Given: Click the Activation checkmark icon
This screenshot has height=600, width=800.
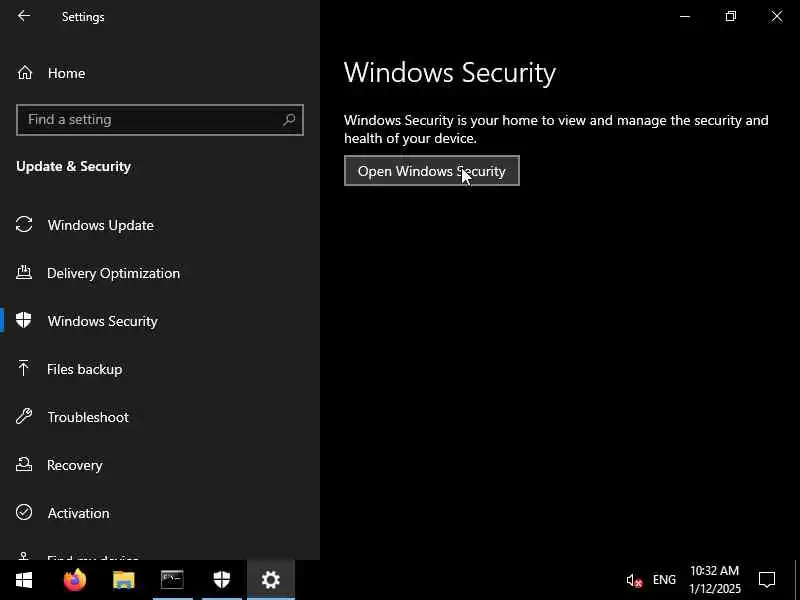Looking at the screenshot, I should click(x=24, y=512).
